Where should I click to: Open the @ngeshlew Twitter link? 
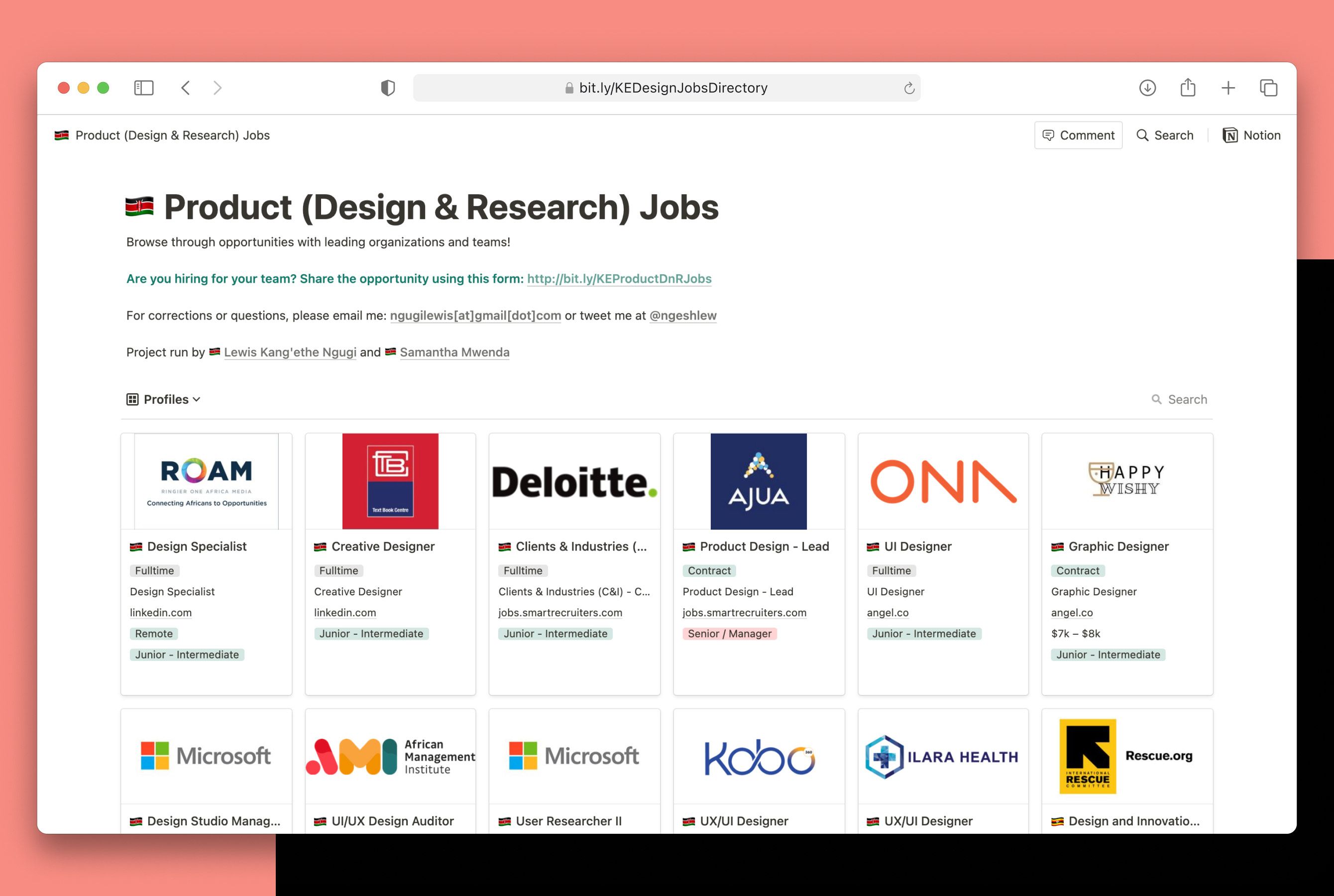683,316
